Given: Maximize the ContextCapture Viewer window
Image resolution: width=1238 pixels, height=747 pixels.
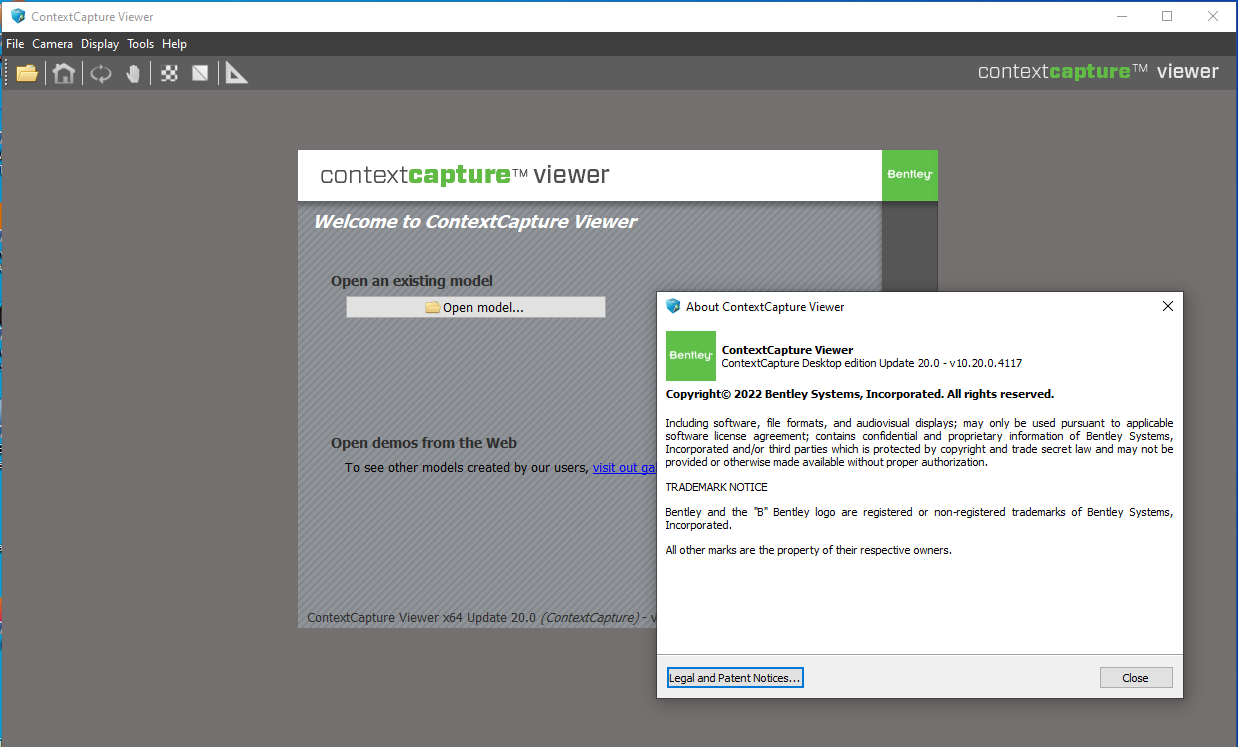Looking at the screenshot, I should (x=1167, y=16).
